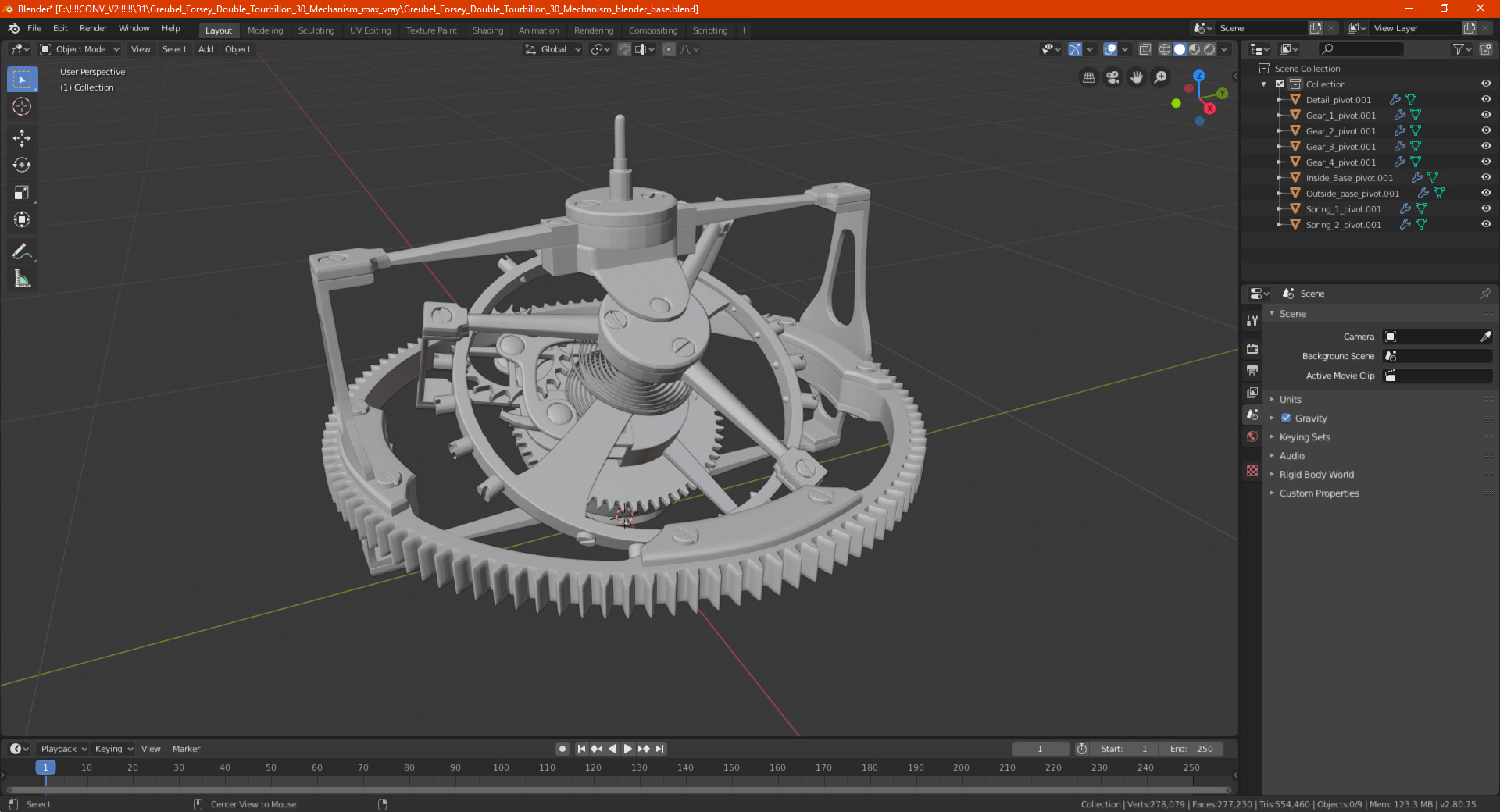
Task: Hide Gear_3_pivot.001 in viewport
Action: tap(1486, 146)
